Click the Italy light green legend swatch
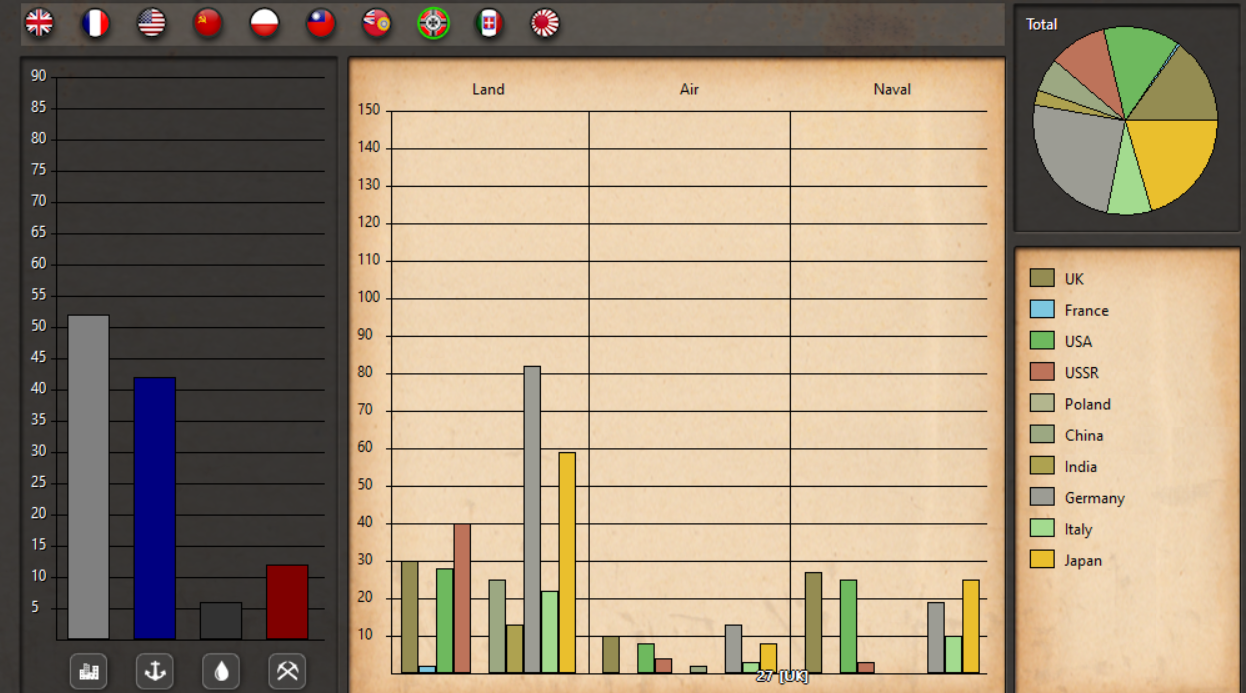Screen dimensions: 1246x693 1042,528
